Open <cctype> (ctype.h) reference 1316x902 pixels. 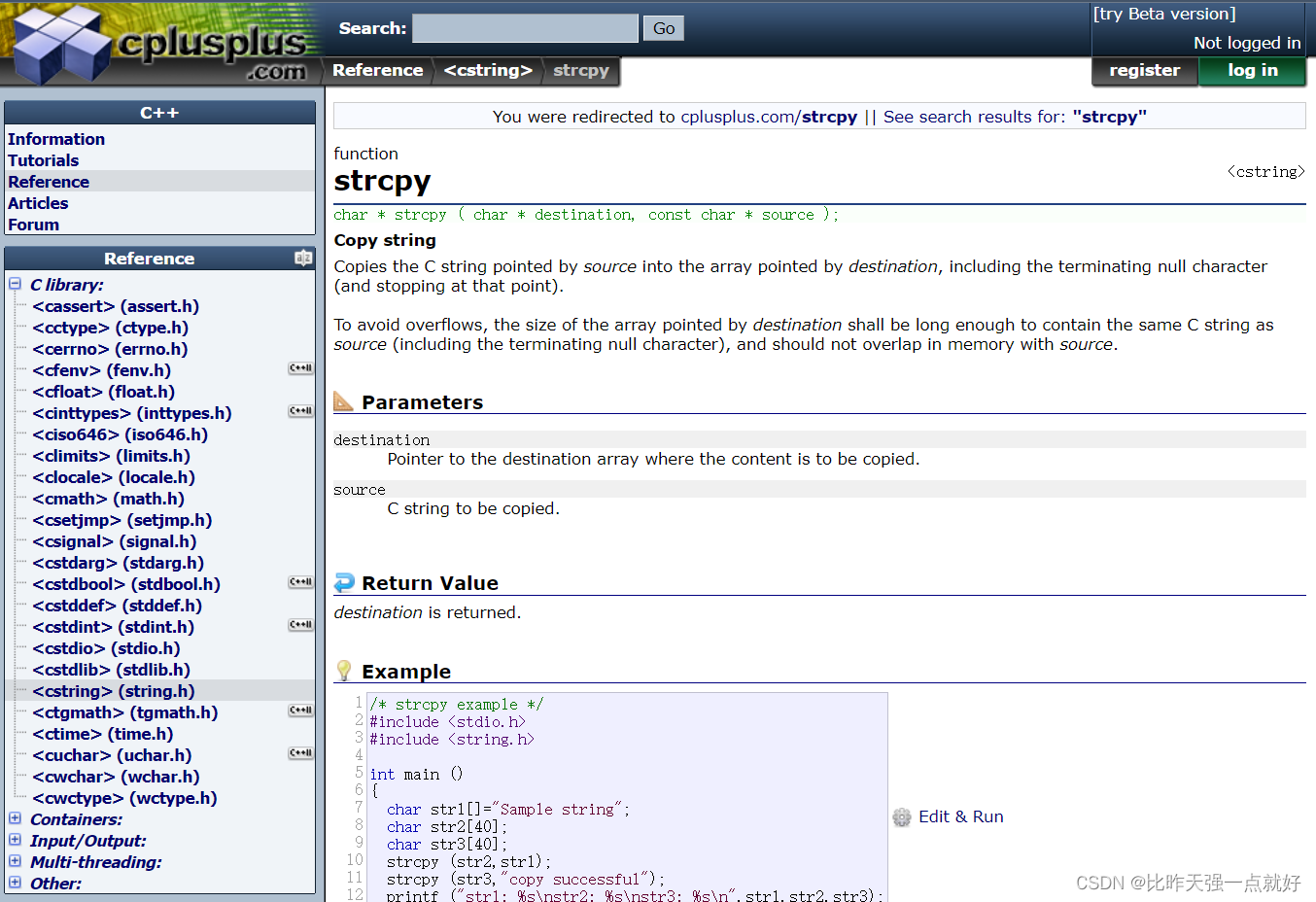point(111,328)
